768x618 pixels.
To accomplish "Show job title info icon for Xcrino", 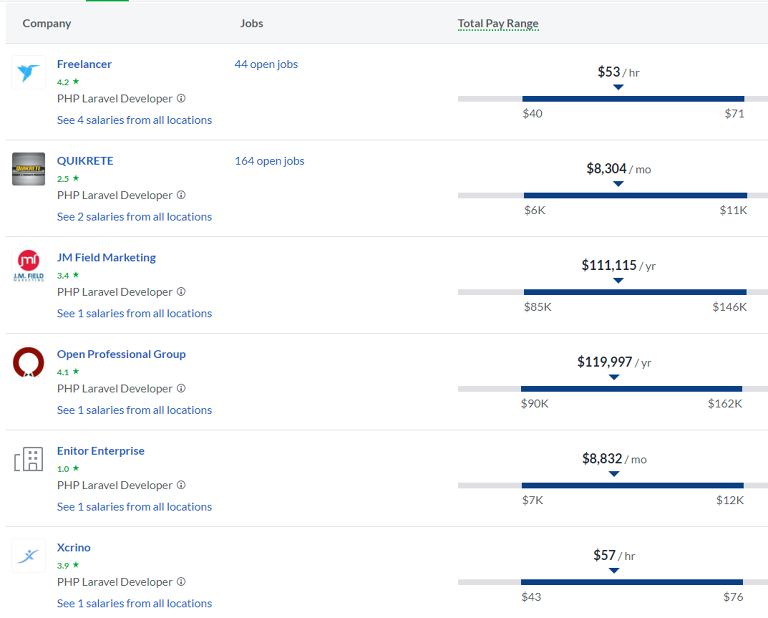I will pyautogui.click(x=181, y=582).
